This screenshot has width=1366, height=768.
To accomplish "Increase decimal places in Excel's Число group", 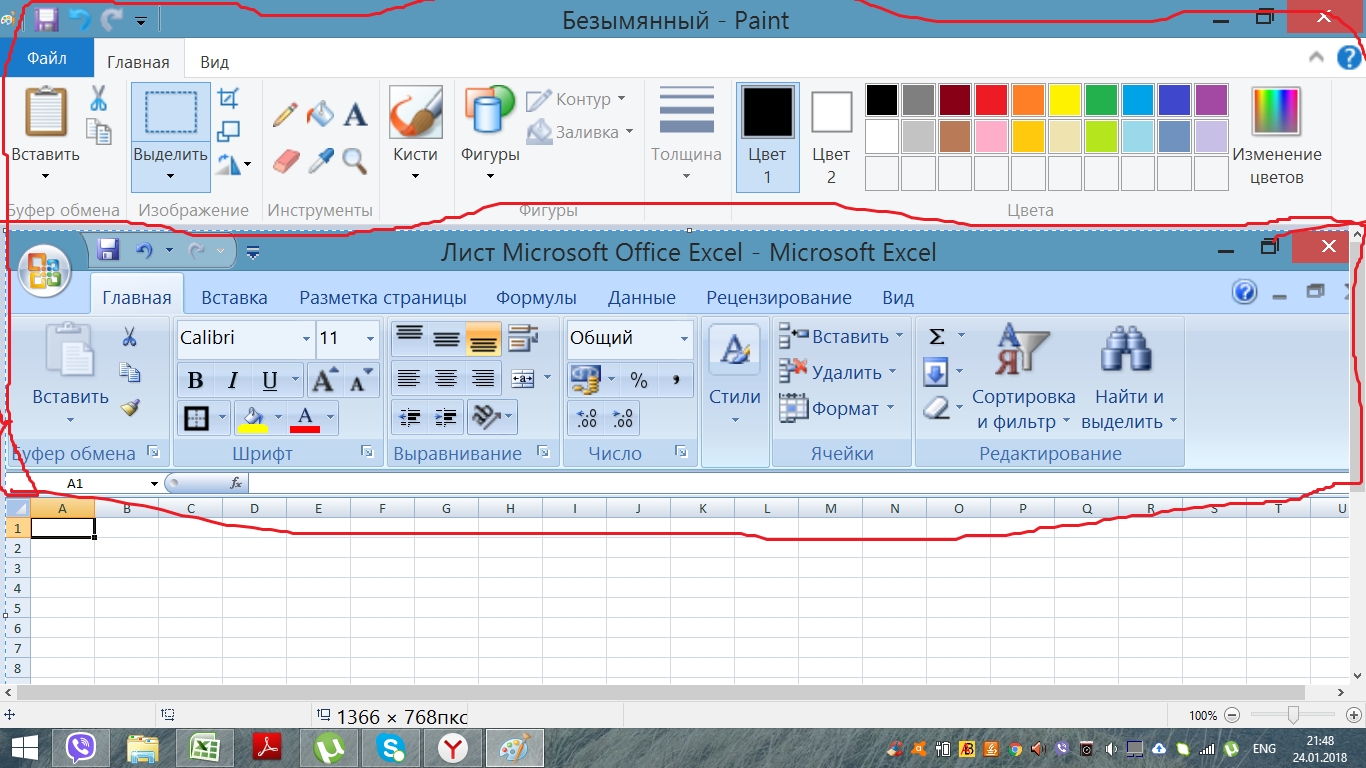I will tap(587, 418).
